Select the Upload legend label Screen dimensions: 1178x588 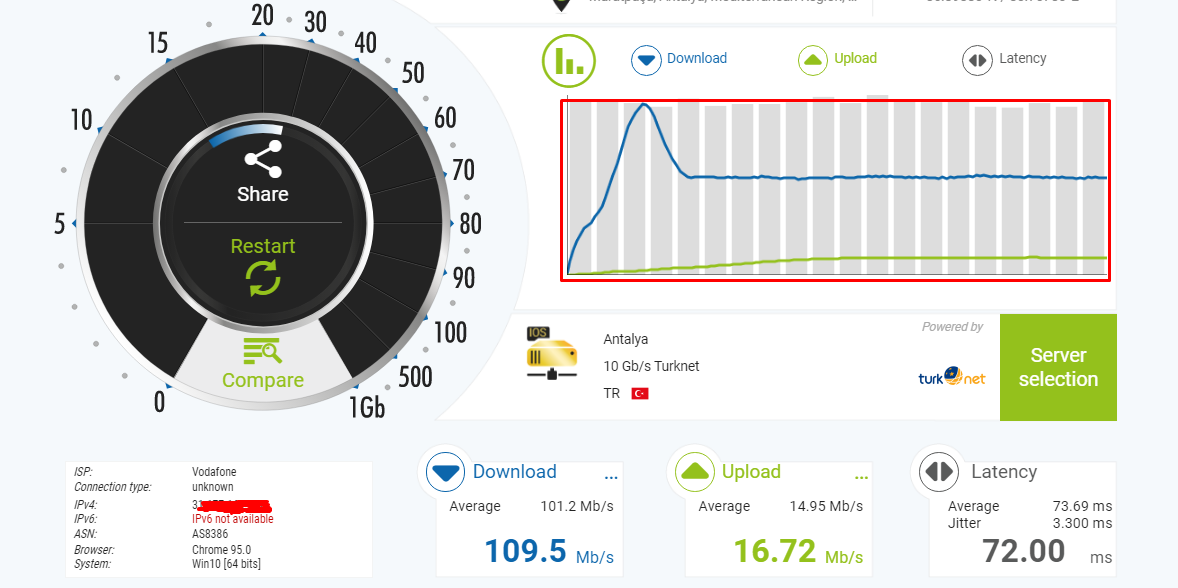pyautogui.click(x=855, y=58)
